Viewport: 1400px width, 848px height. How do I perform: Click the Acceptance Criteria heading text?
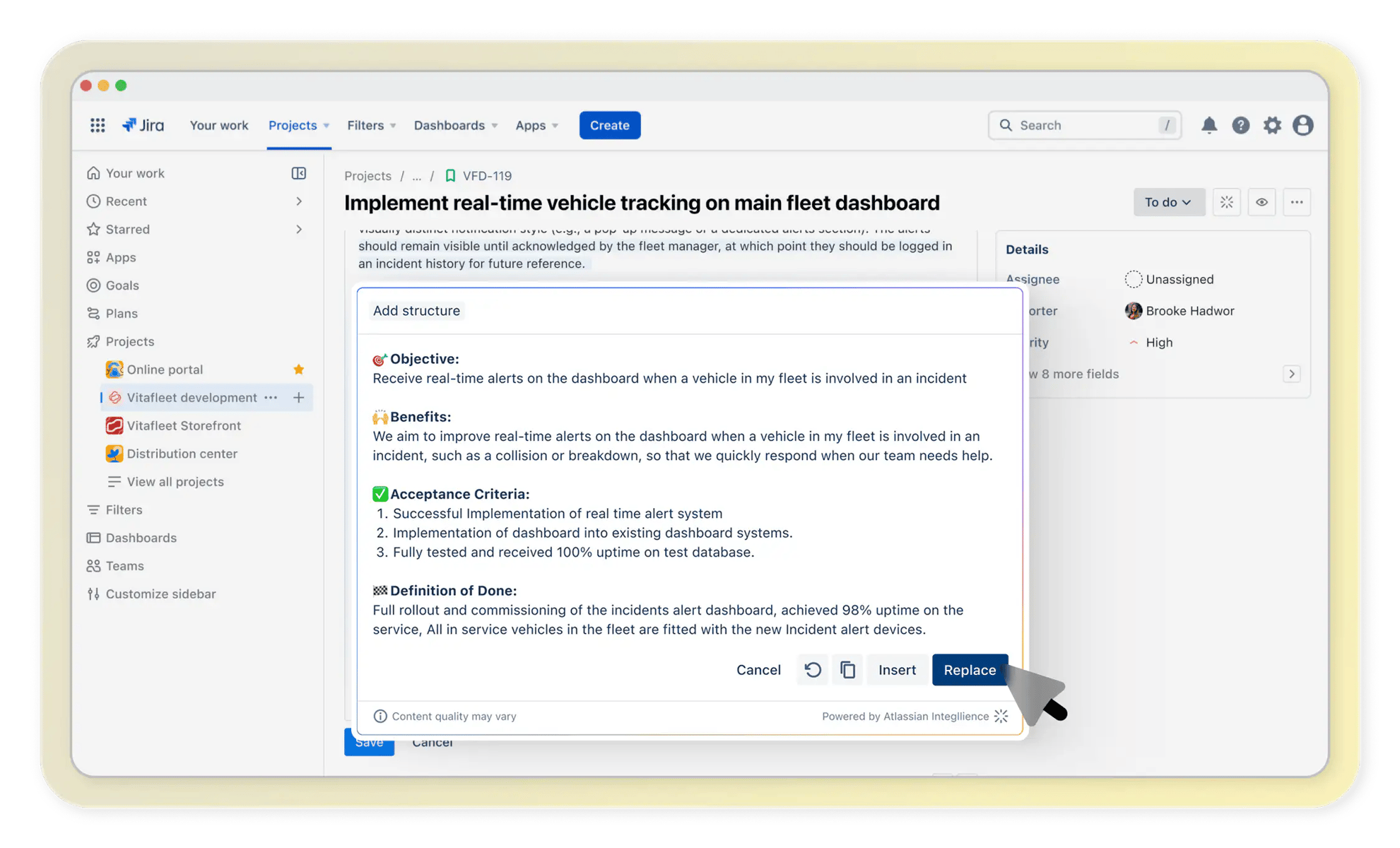pos(459,494)
